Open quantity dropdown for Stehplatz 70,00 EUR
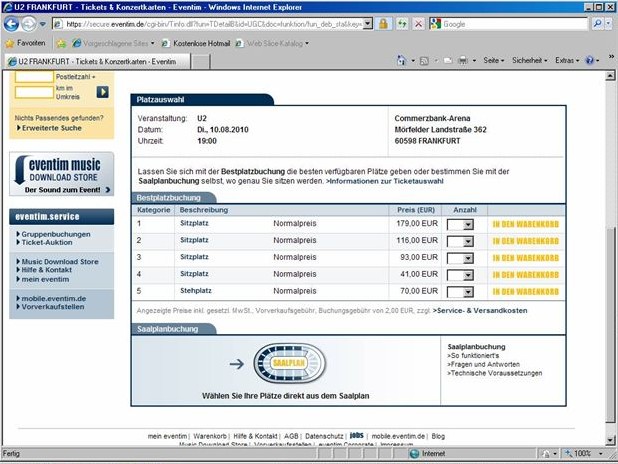This screenshot has height=464, width=618. pyautogui.click(x=460, y=290)
